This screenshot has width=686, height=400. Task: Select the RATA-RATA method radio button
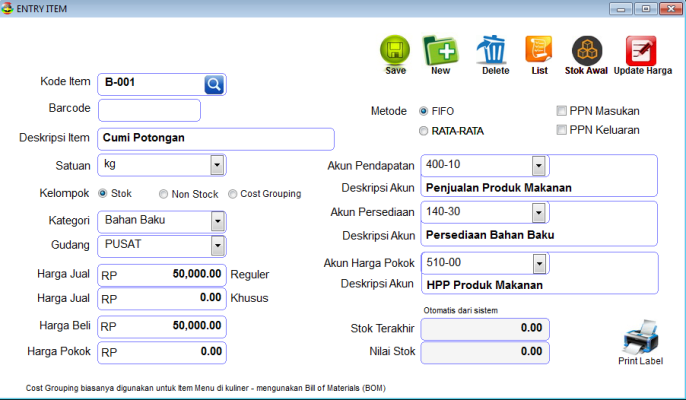point(423,131)
